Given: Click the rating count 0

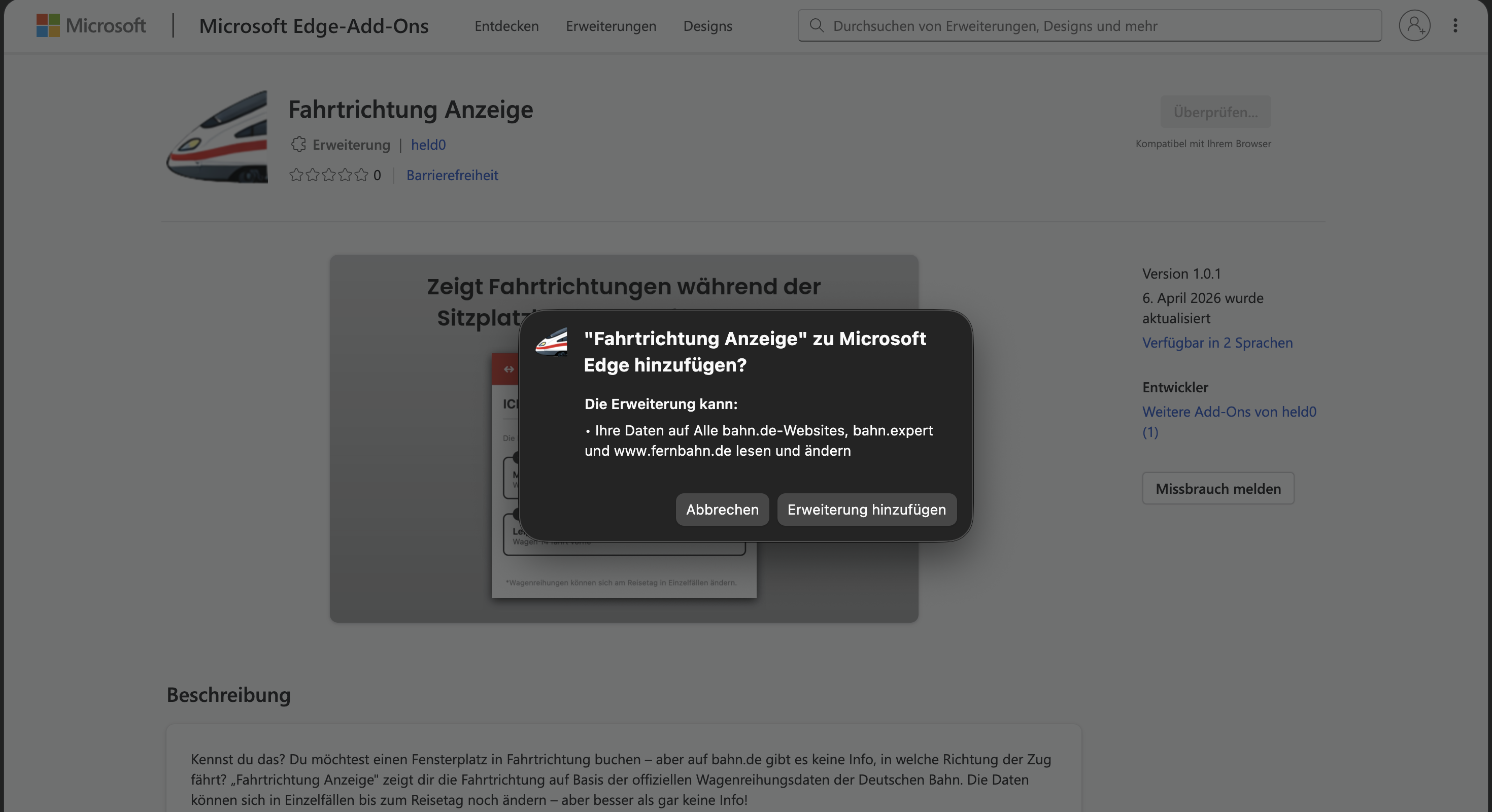Looking at the screenshot, I should click(377, 175).
